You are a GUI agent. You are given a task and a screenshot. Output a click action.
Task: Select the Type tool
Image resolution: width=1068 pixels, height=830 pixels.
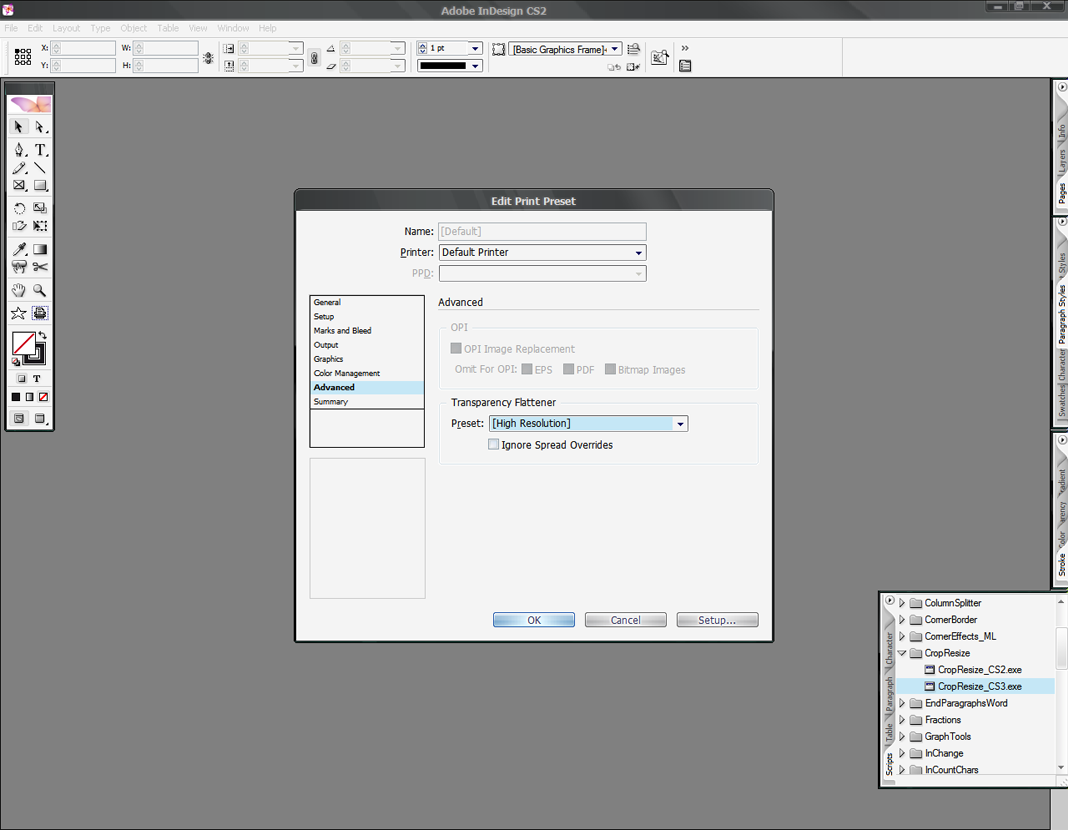pos(40,150)
